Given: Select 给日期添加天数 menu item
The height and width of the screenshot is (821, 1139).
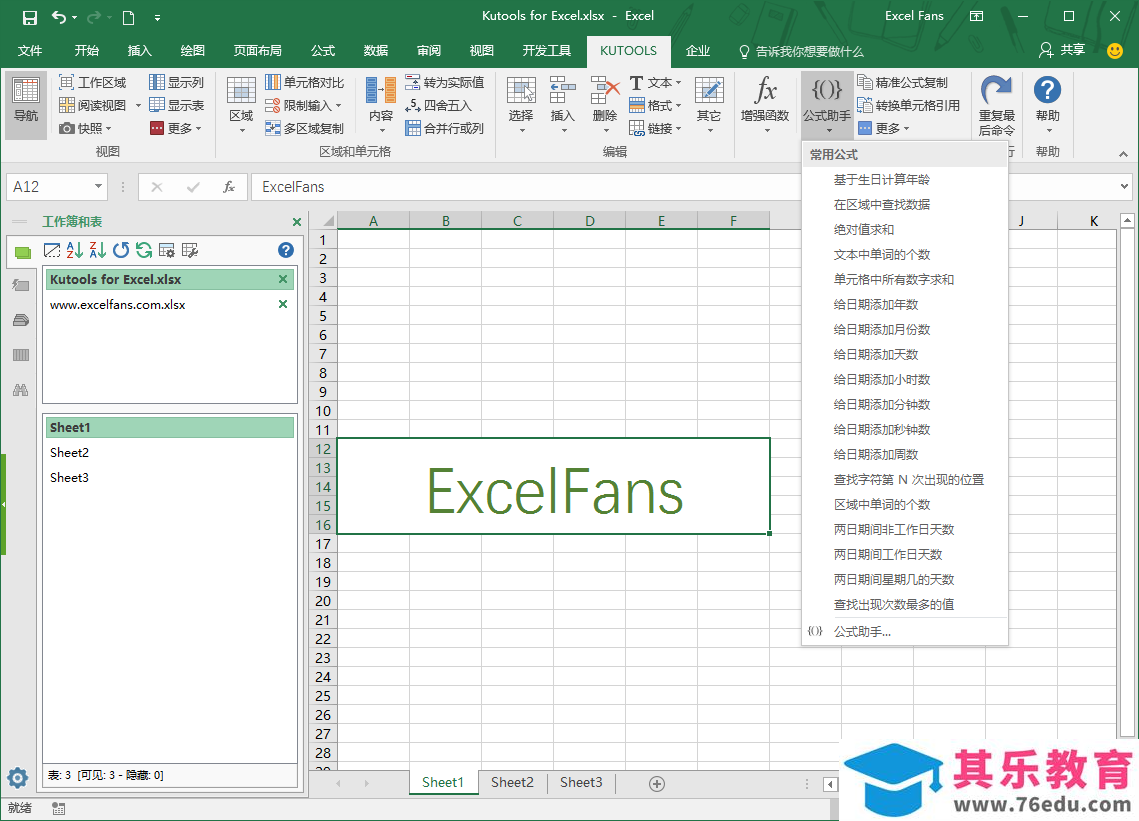Looking at the screenshot, I should click(905, 355).
